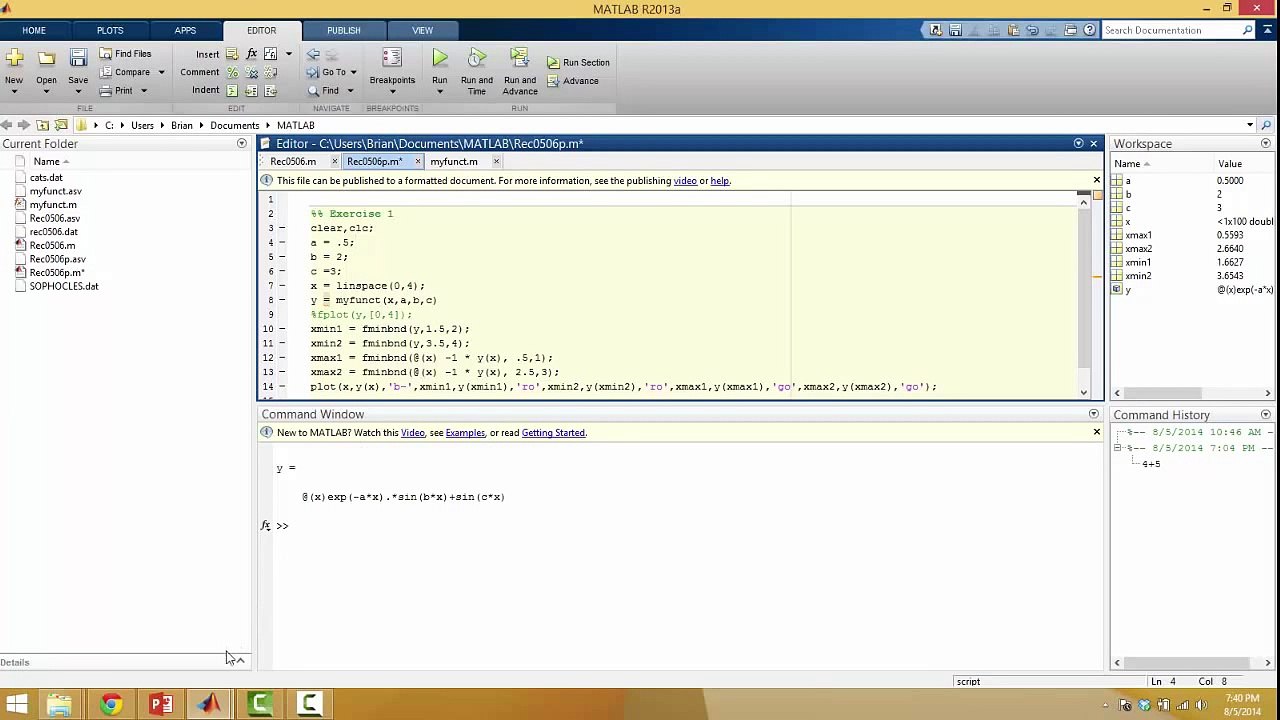Open the New dropdown arrow
This screenshot has width=1280, height=720.
(x=14, y=92)
